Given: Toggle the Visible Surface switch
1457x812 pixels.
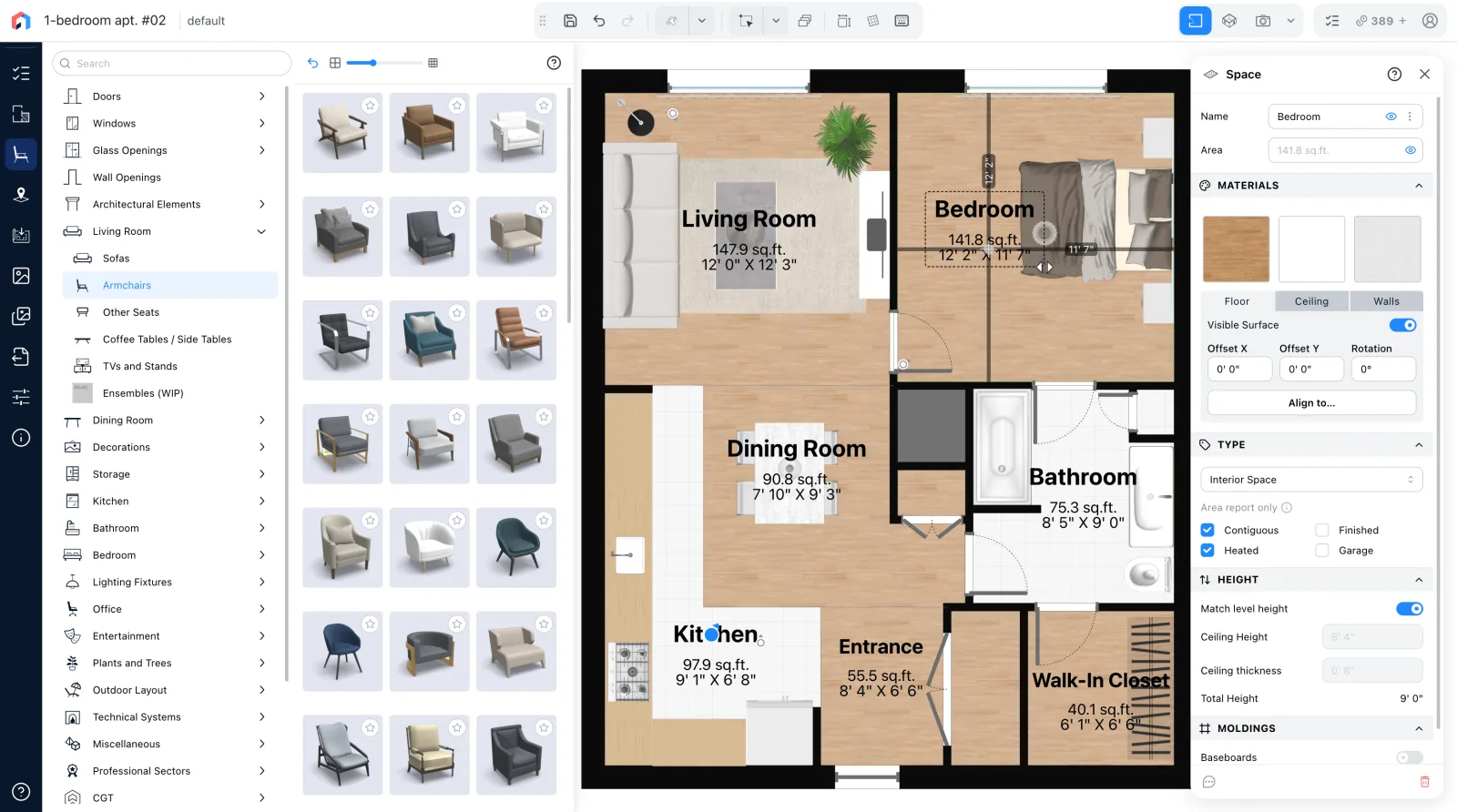Looking at the screenshot, I should (1403, 325).
